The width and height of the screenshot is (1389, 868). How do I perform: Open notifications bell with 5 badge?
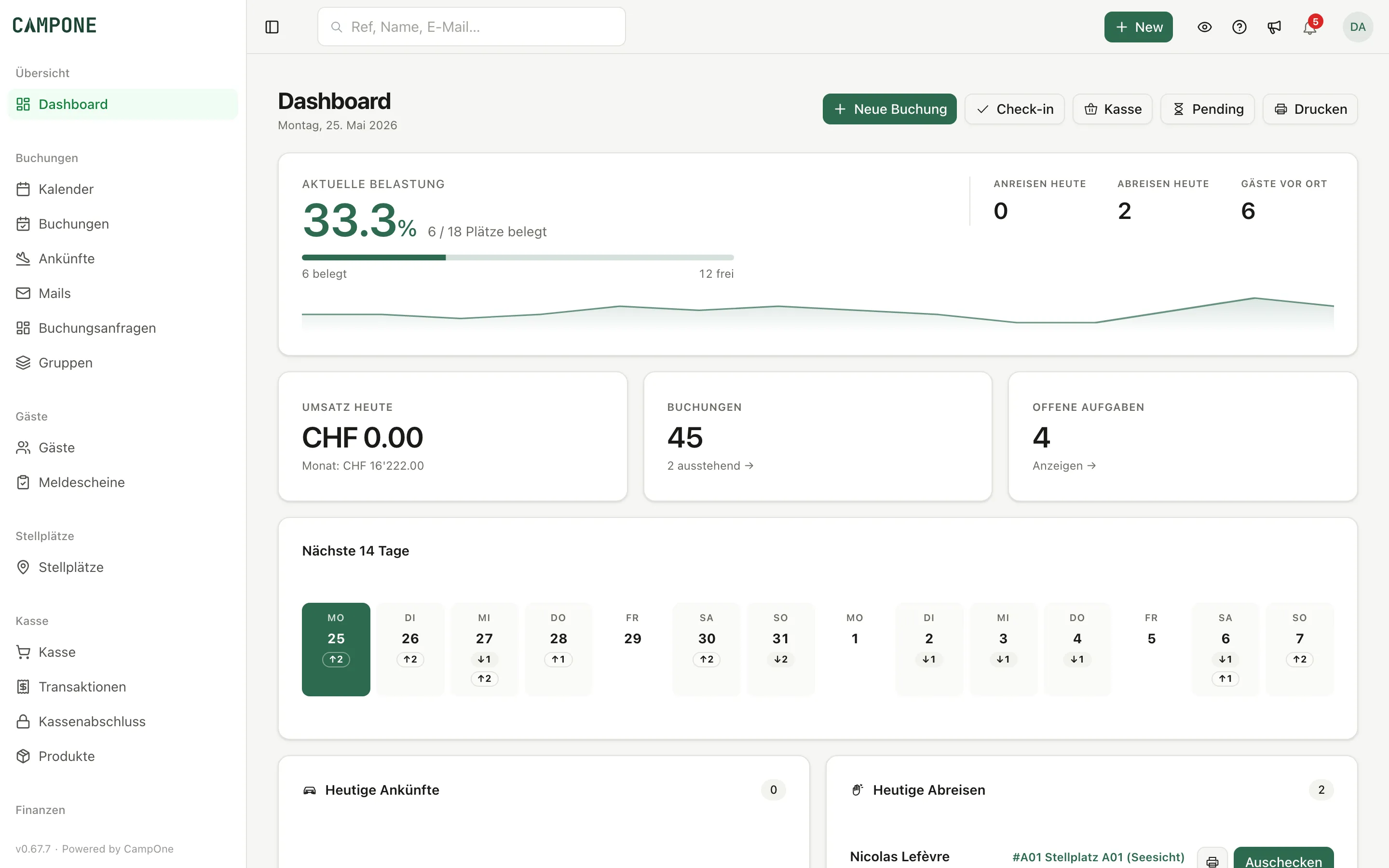pyautogui.click(x=1310, y=27)
